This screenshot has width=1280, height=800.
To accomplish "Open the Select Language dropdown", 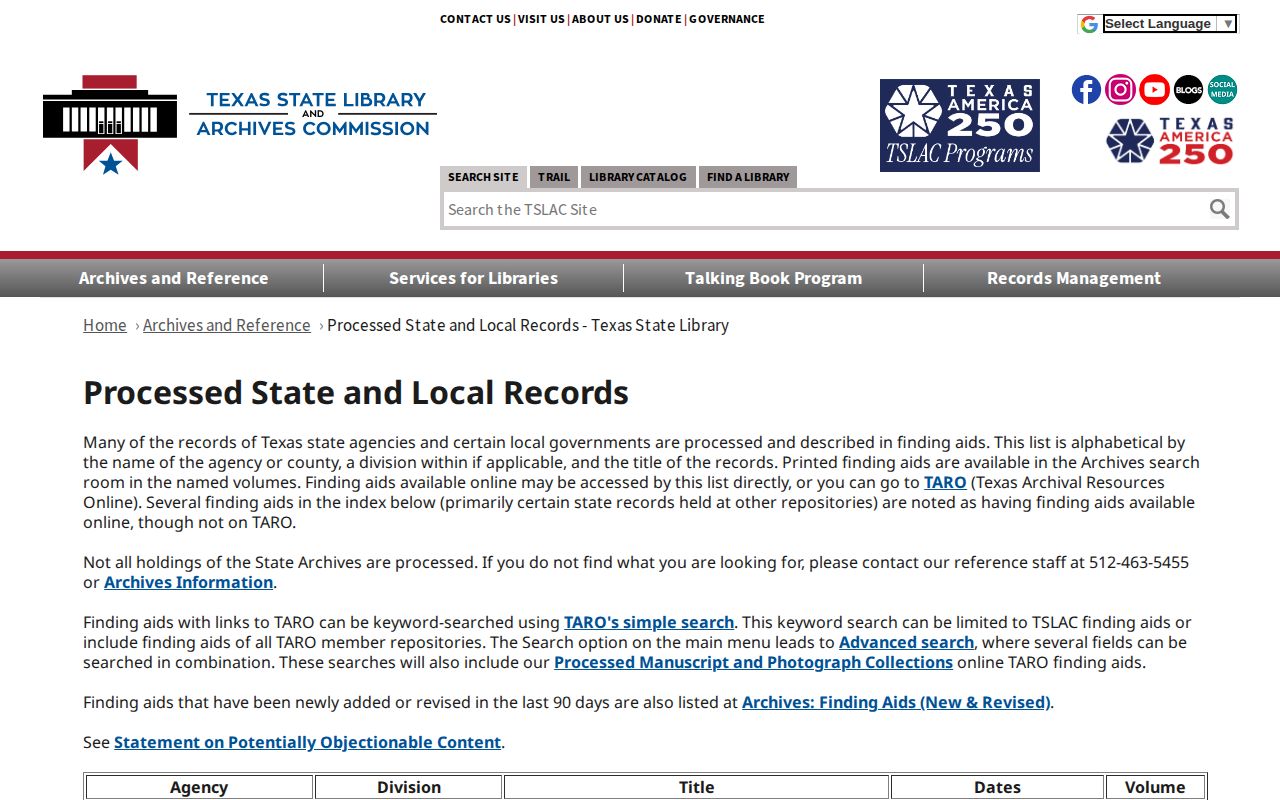I will click(x=1170, y=24).
